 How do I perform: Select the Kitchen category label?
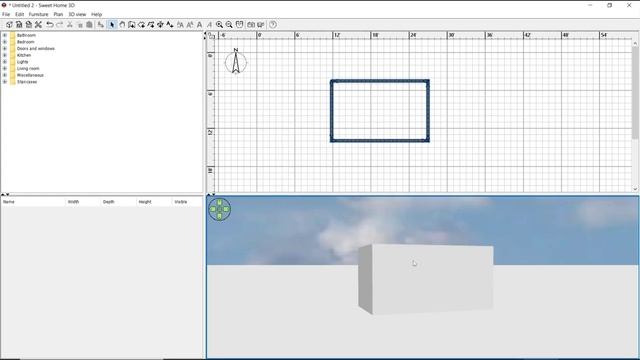tap(24, 55)
